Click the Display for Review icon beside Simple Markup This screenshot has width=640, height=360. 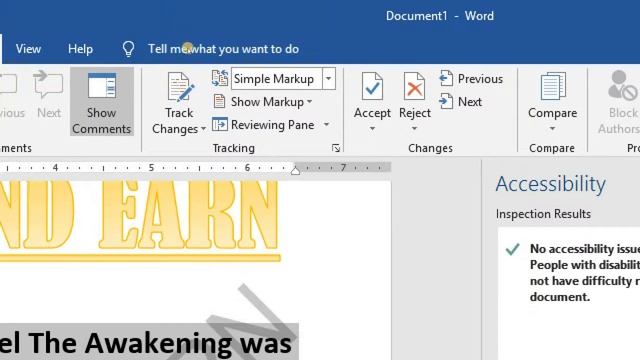pyautogui.click(x=220, y=78)
